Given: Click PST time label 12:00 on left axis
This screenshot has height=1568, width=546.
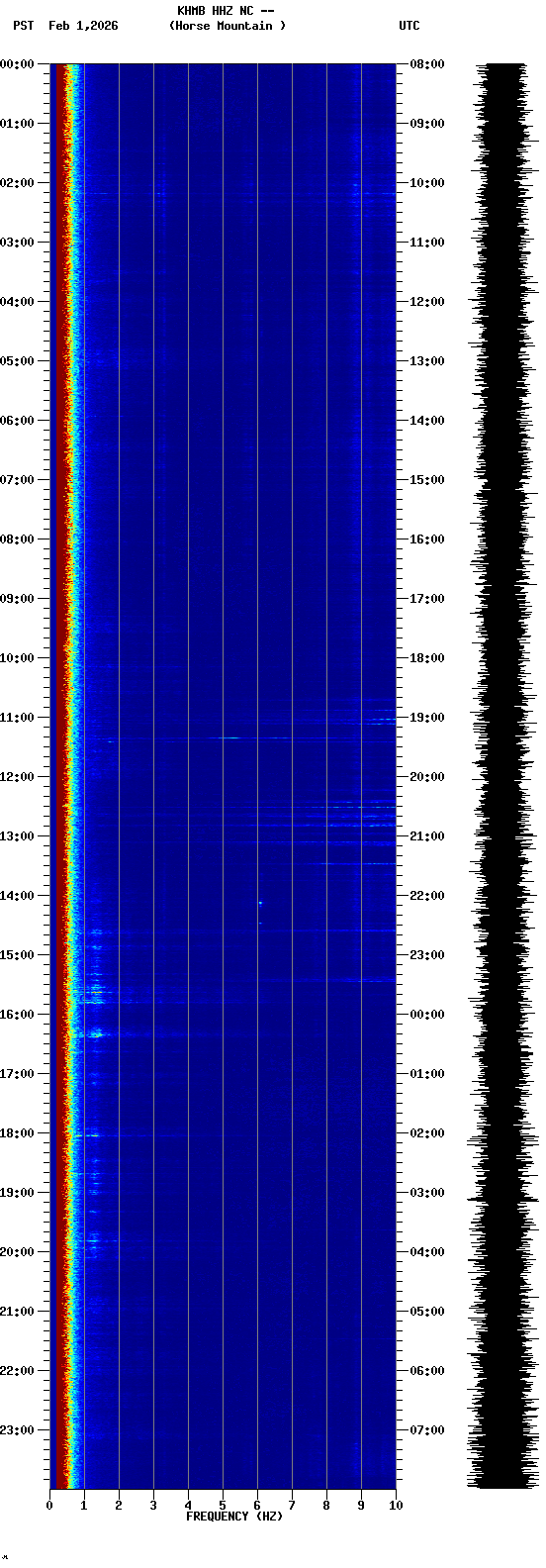Looking at the screenshot, I should [x=17, y=777].
